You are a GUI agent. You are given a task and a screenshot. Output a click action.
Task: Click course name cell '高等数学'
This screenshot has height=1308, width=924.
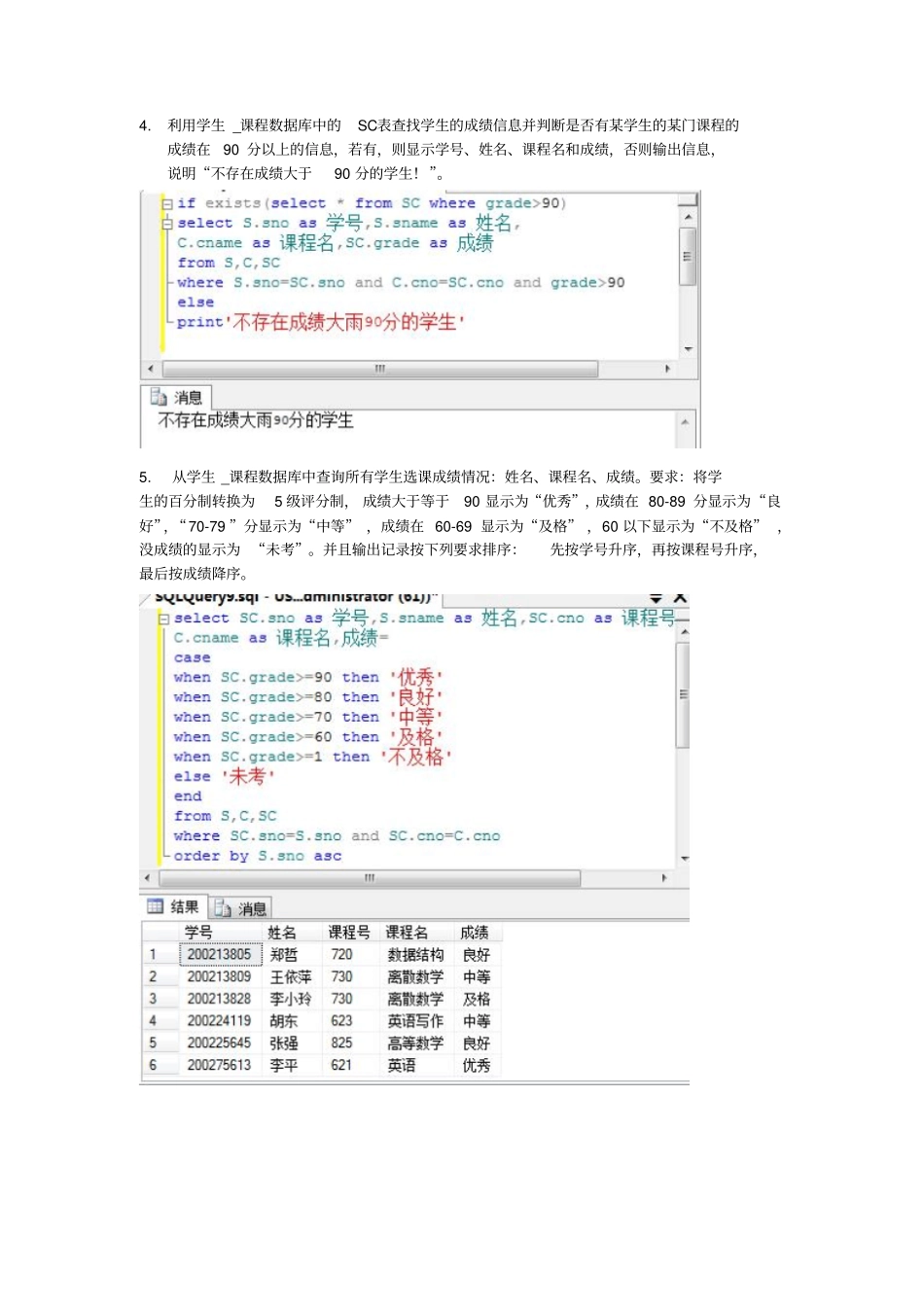click(415, 1043)
